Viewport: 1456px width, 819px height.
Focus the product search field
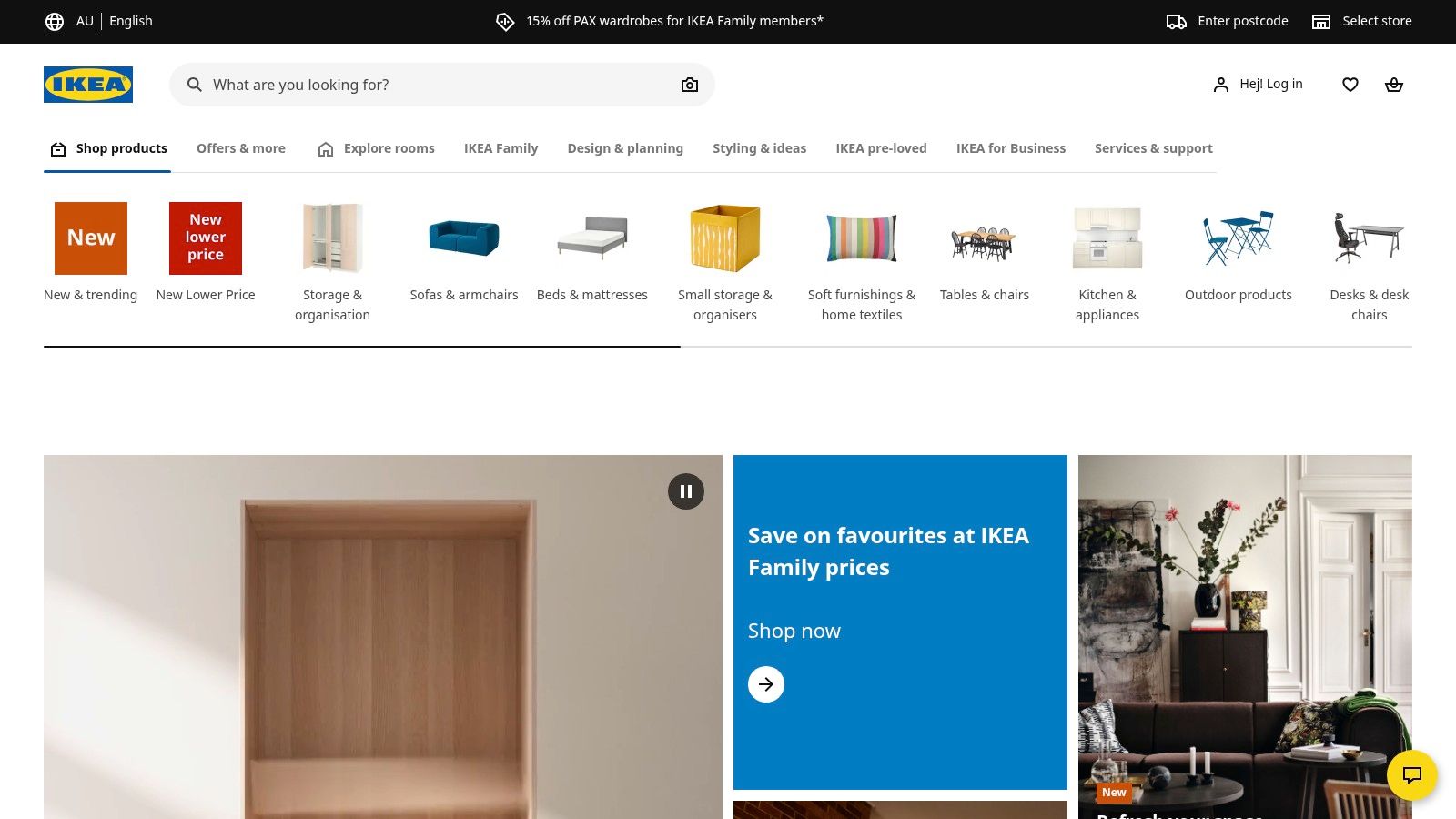(442, 85)
